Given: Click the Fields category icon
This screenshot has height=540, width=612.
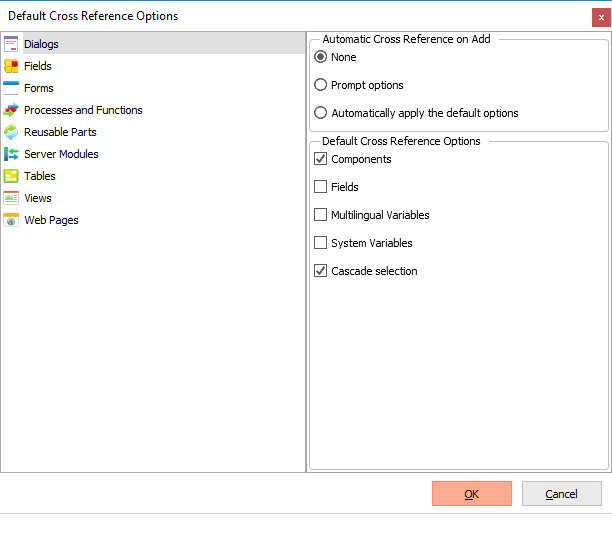Looking at the screenshot, I should [11, 66].
